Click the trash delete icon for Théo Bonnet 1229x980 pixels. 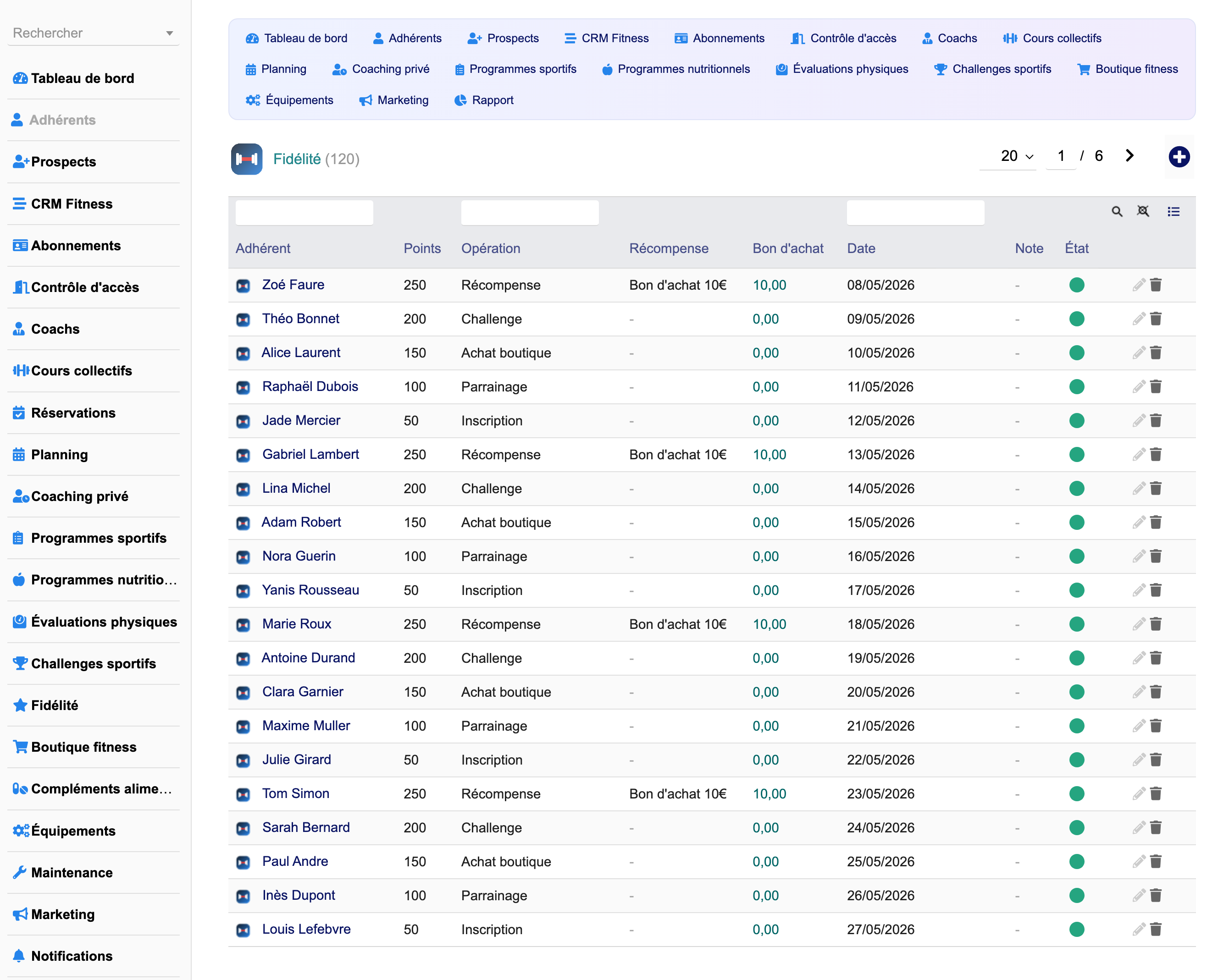(x=1156, y=319)
